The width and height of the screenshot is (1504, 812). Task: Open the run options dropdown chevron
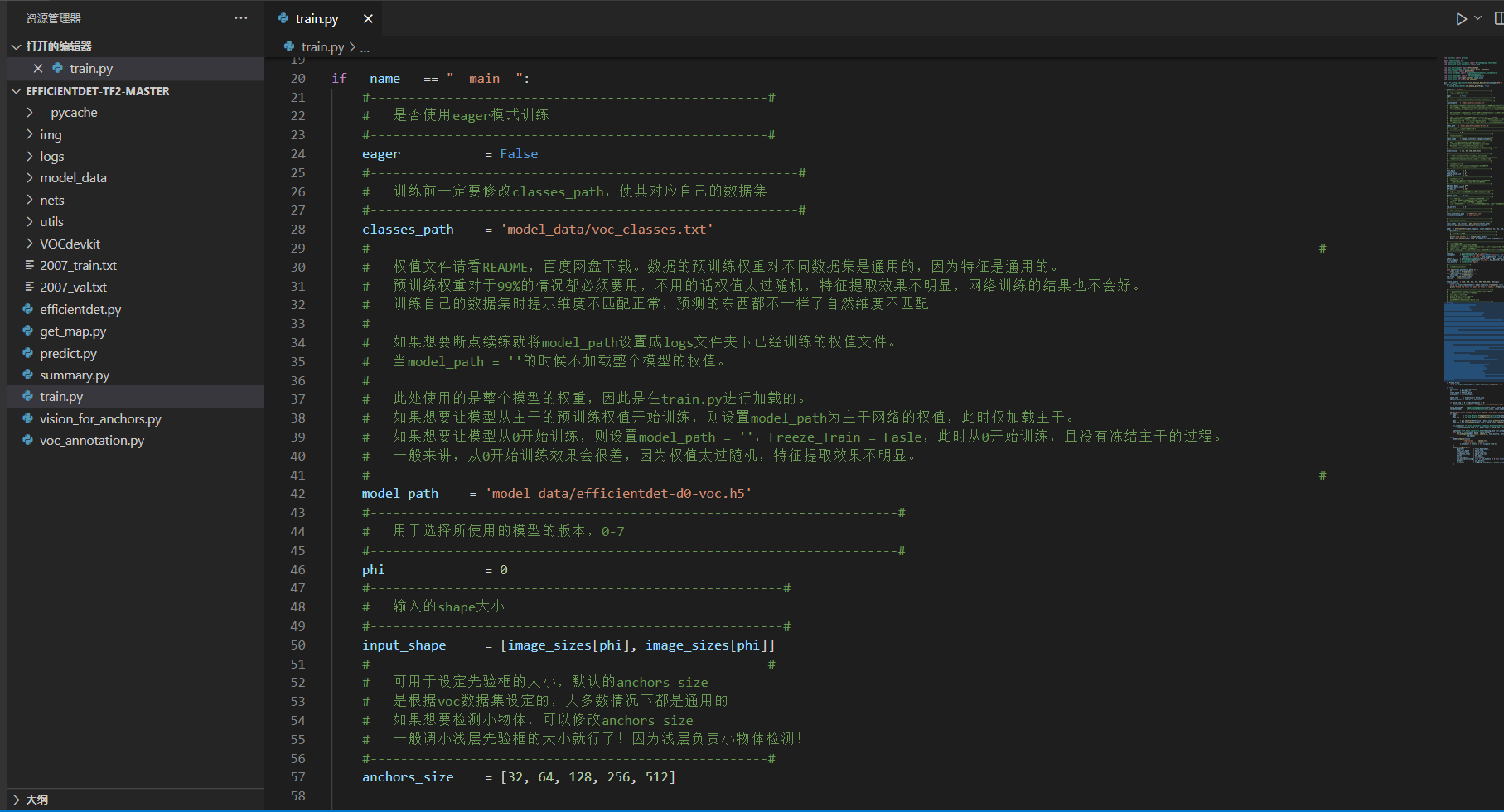[1477, 18]
